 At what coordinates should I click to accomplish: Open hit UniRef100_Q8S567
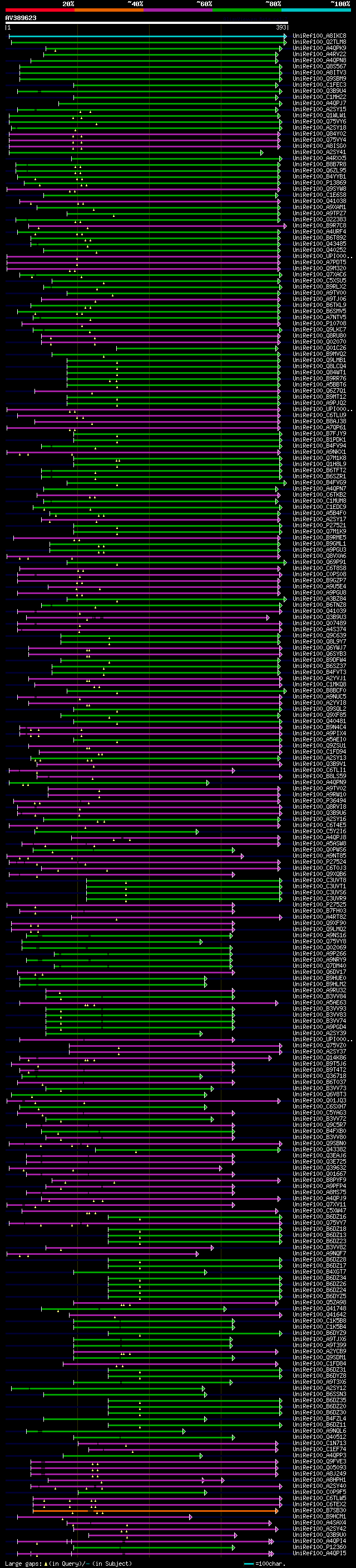(319, 66)
